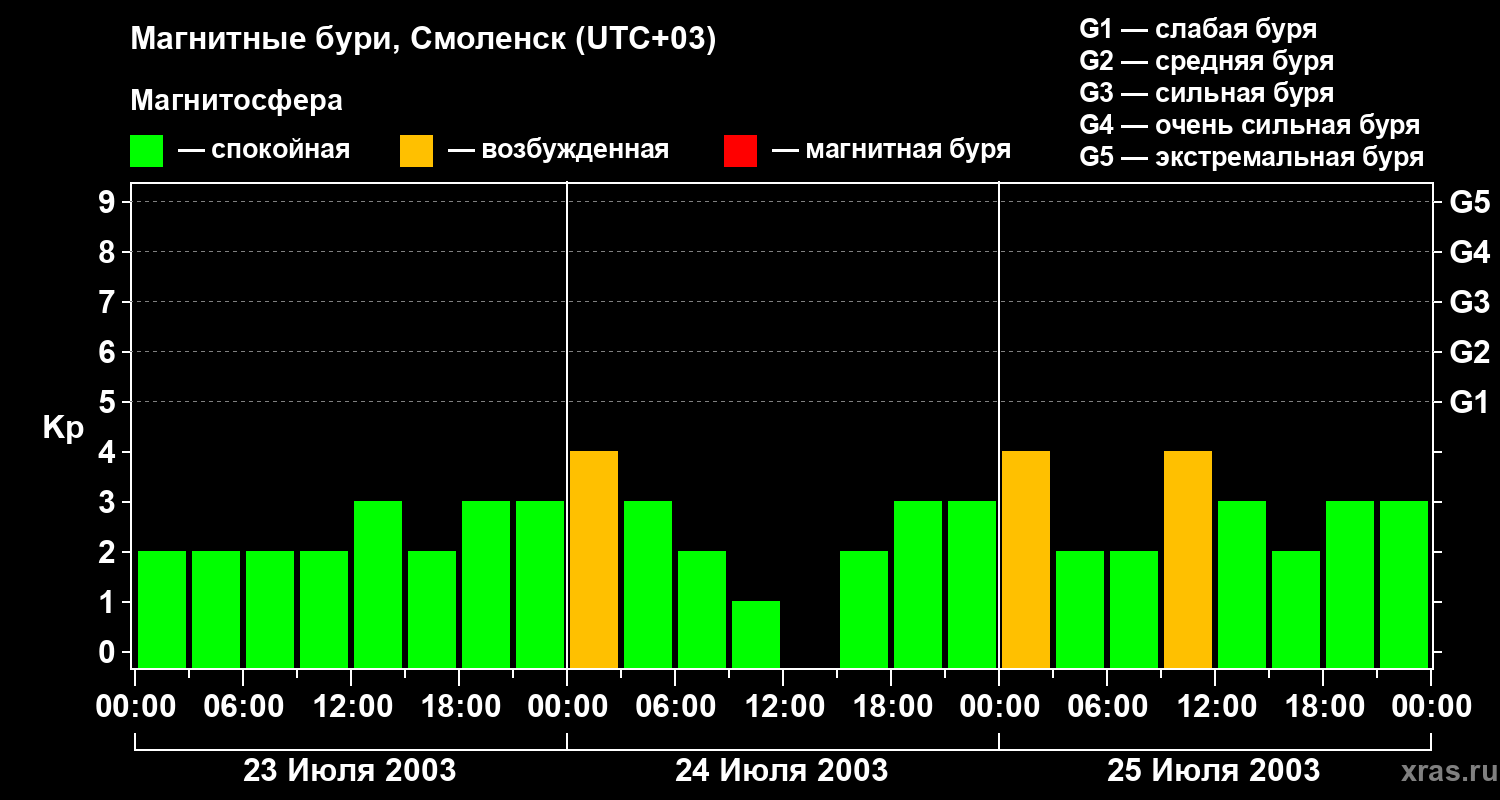This screenshot has height=800, width=1500.
Task: Select the shortest green bar with Kp 1
Action: click(756, 634)
